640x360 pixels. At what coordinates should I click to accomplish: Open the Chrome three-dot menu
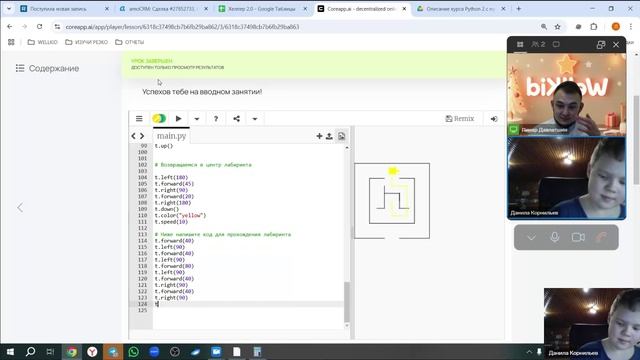click(x=631, y=27)
